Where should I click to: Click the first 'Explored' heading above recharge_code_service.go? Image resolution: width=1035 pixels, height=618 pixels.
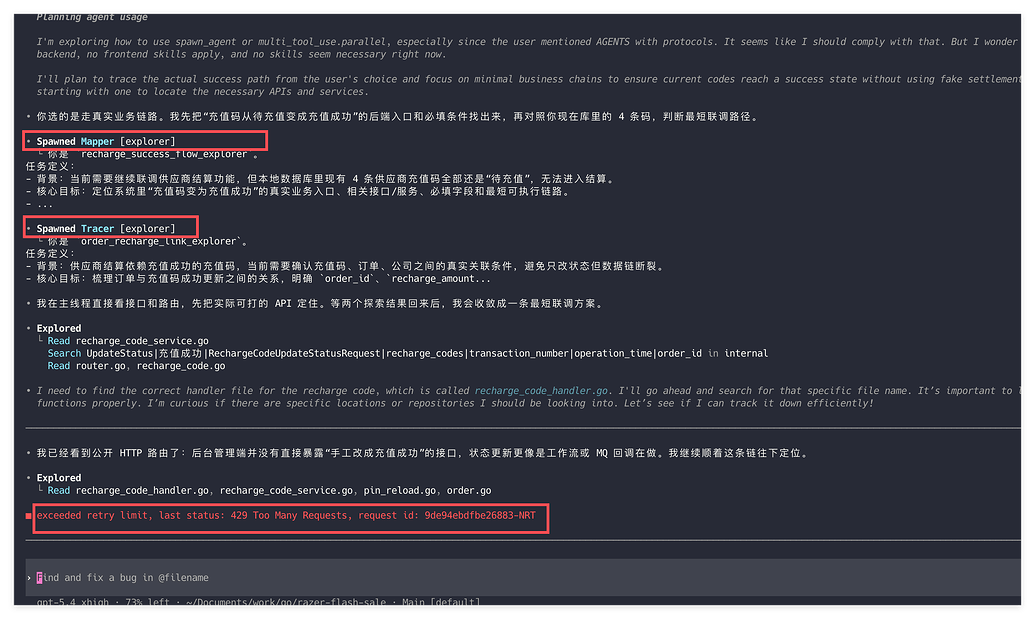(59, 328)
